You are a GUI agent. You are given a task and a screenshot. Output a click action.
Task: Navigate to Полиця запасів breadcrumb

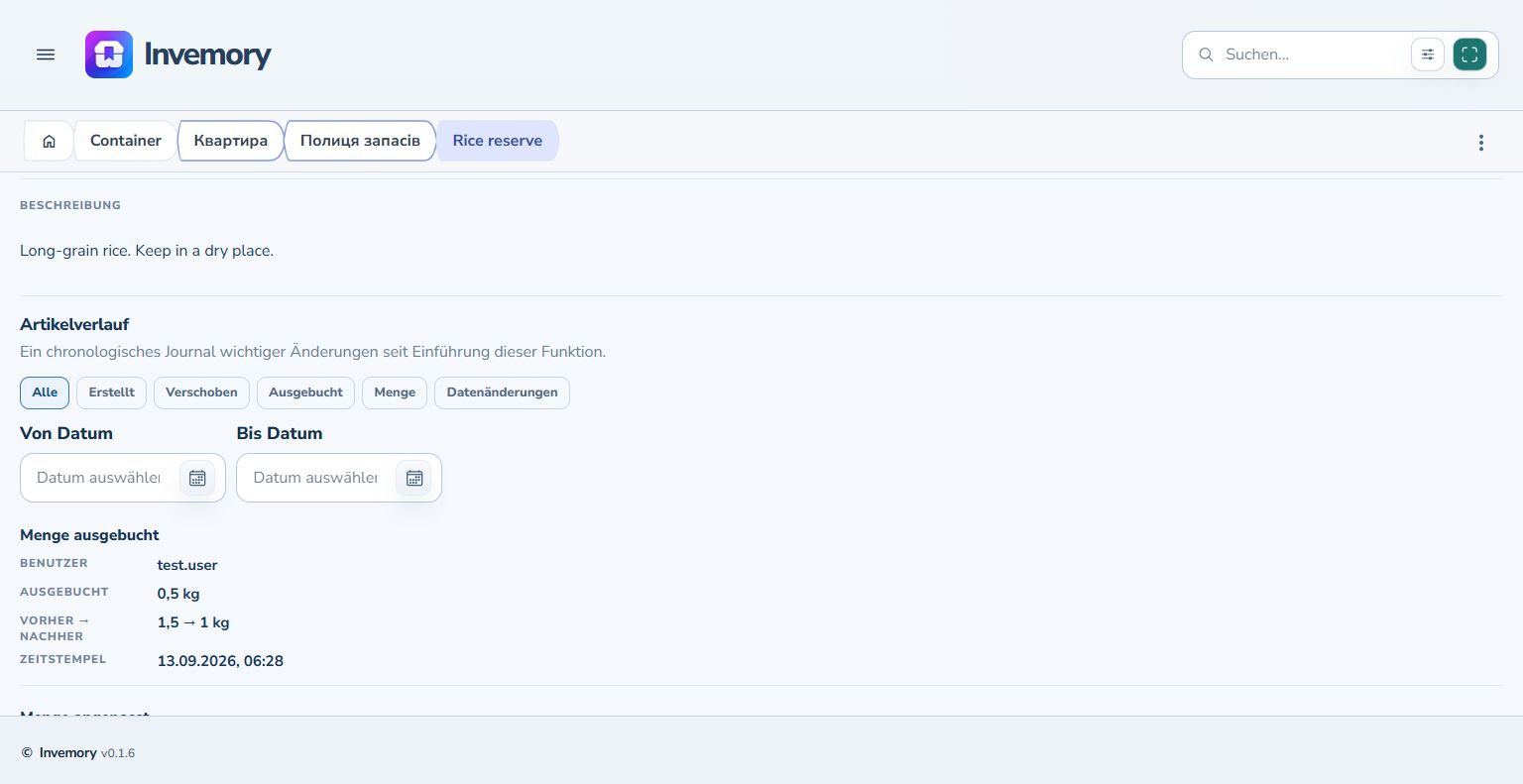tap(360, 141)
